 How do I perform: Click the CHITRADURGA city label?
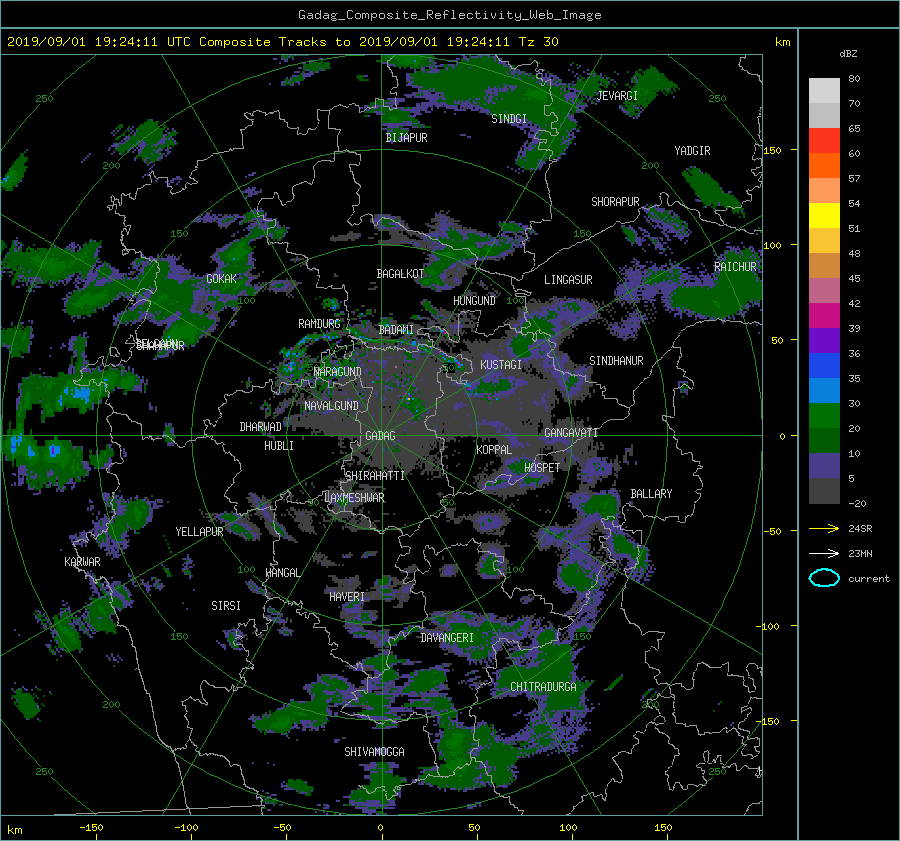coord(543,687)
